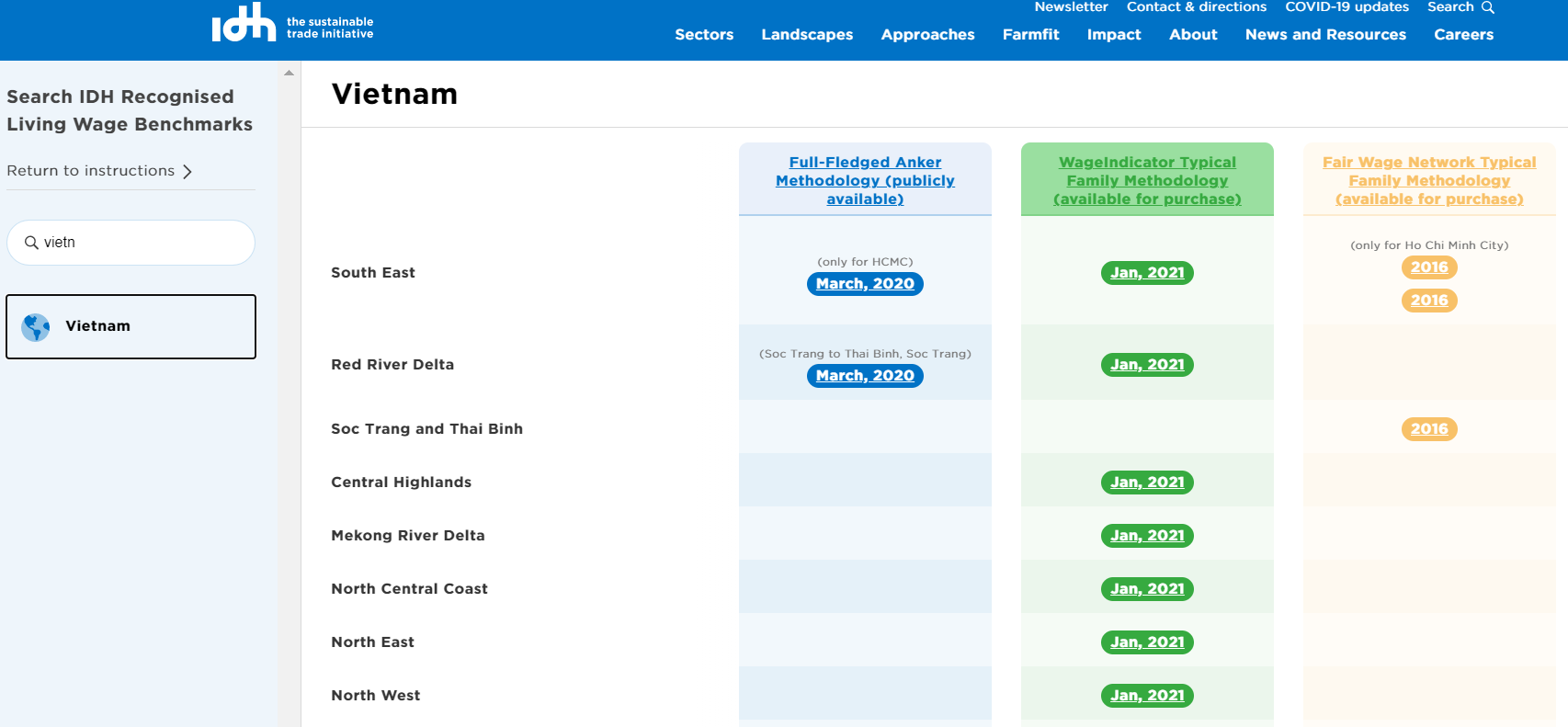Open the Sectors menu
The image size is (1568, 727).
(704, 35)
